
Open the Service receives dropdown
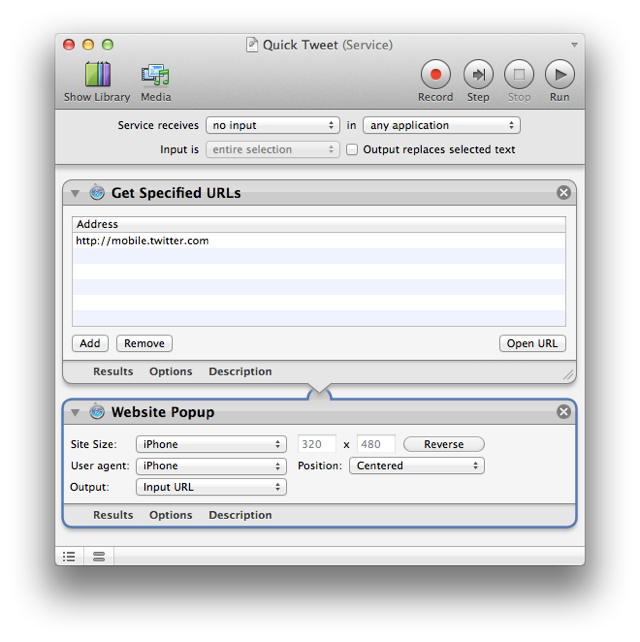(x=273, y=126)
